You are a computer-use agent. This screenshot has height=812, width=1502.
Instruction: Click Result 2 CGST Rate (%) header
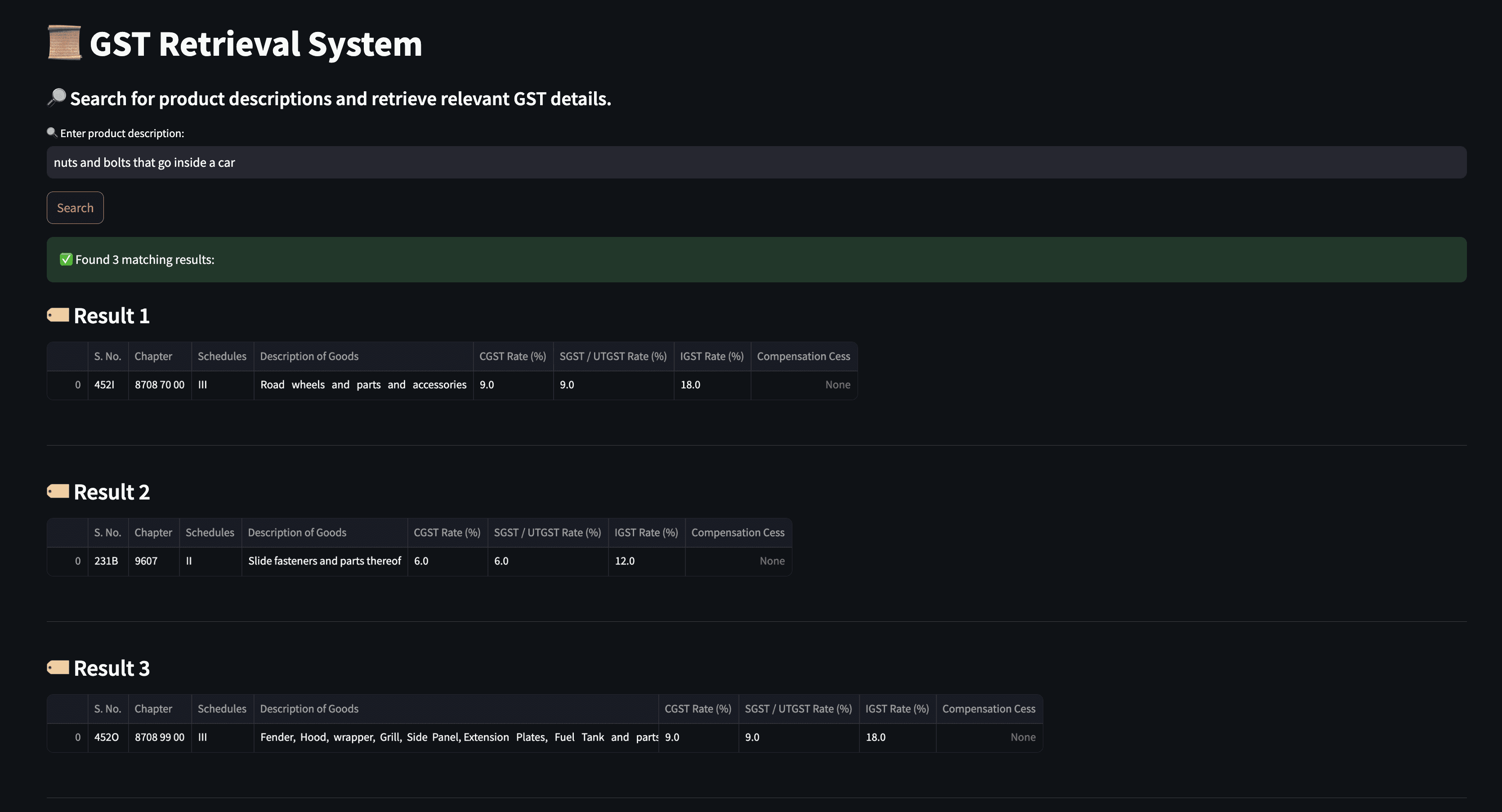point(447,532)
